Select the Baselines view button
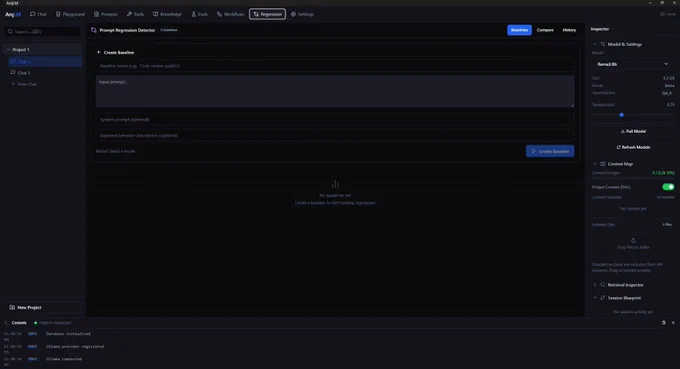680x369 pixels. [x=520, y=30]
